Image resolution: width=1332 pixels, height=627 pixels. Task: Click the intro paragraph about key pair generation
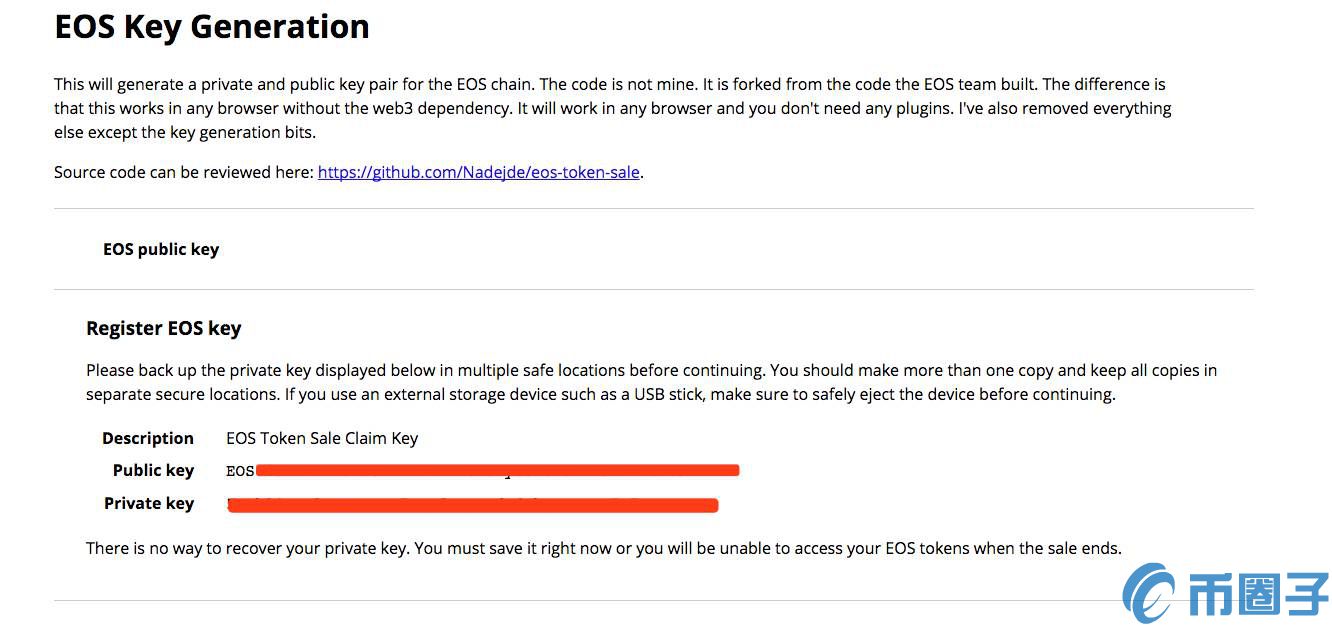pos(613,108)
